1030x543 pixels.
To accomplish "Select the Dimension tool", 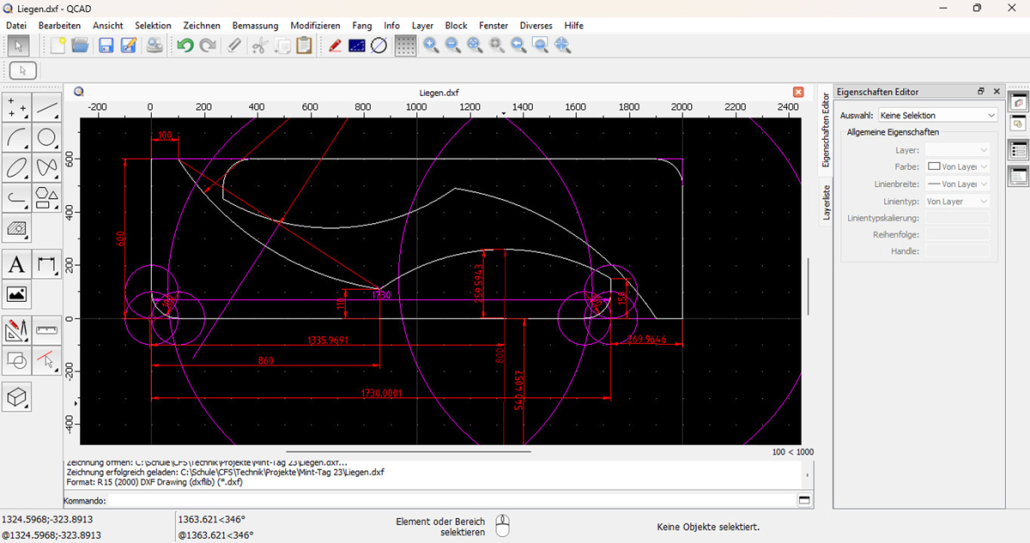I will coord(47,265).
